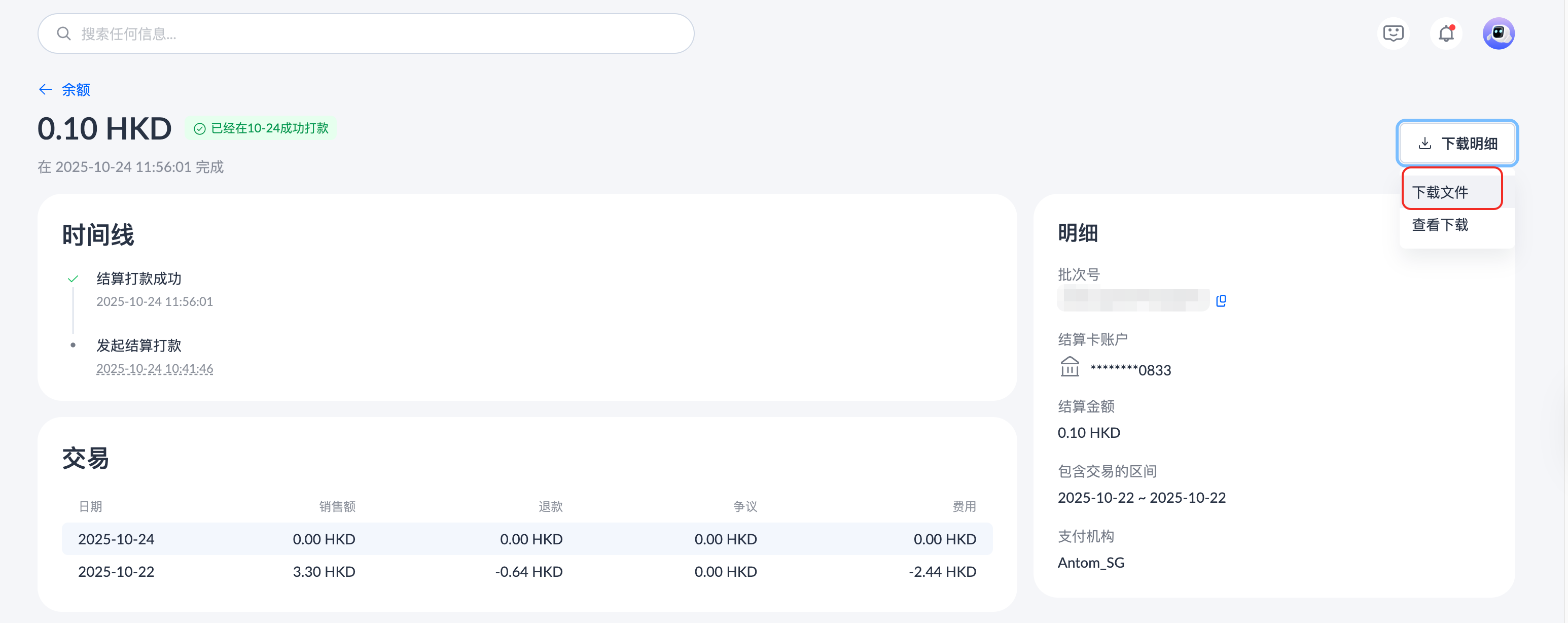
Task: Click the blurred batch number field
Action: pos(1132,300)
